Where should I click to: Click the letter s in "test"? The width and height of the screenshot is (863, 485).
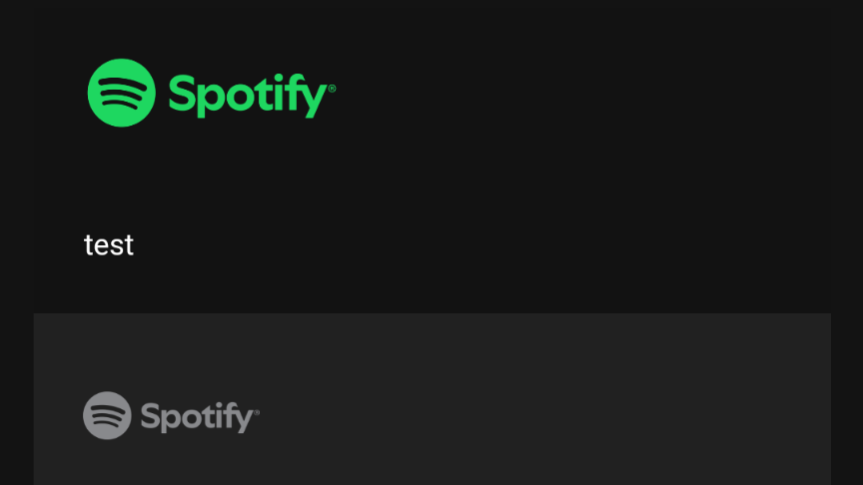117,247
